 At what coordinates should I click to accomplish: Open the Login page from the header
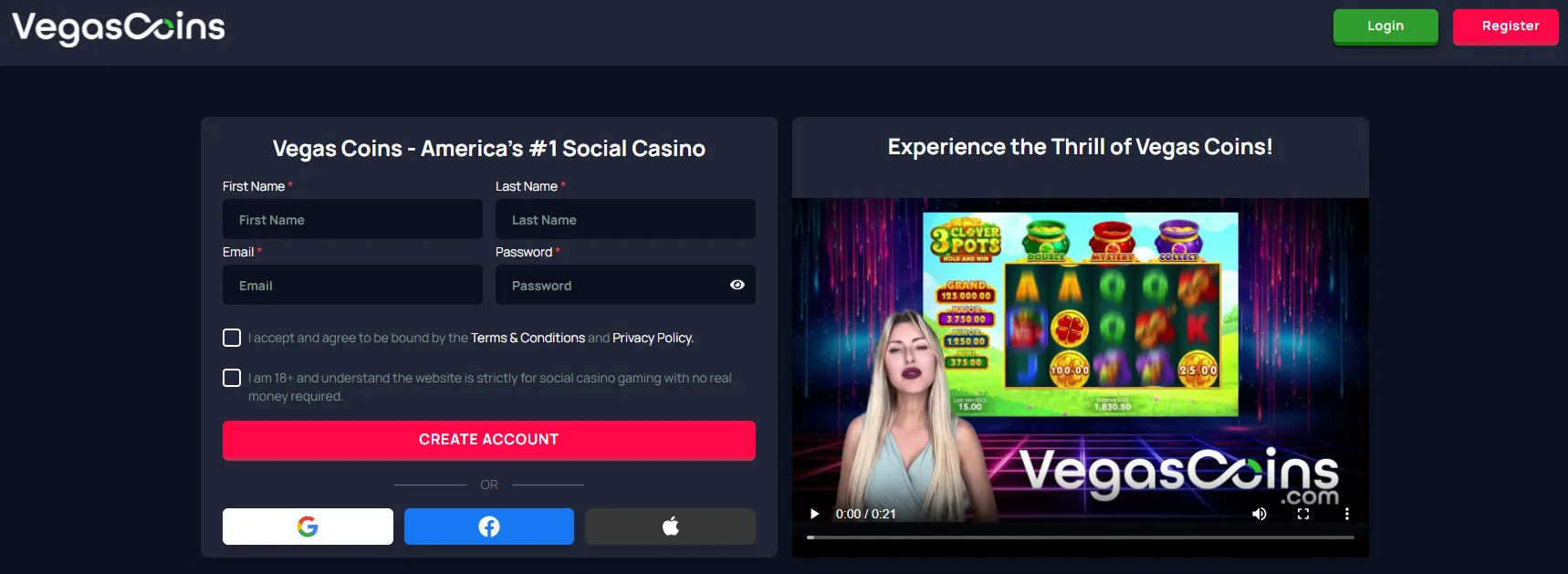[1385, 26]
